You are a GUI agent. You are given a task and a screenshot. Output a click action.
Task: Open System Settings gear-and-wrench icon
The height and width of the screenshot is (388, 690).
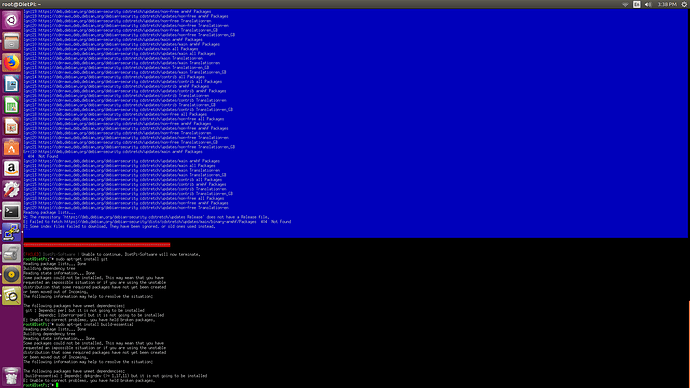[11, 190]
